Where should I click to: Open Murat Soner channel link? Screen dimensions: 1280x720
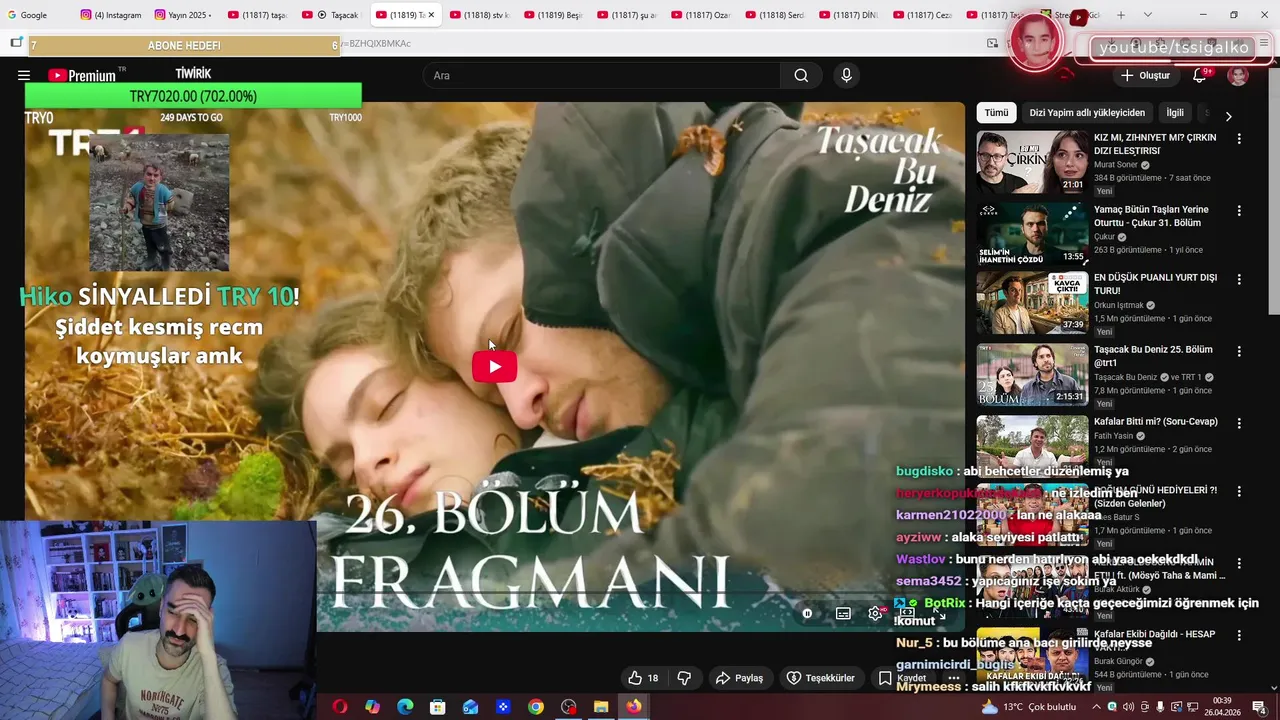[x=1116, y=165]
